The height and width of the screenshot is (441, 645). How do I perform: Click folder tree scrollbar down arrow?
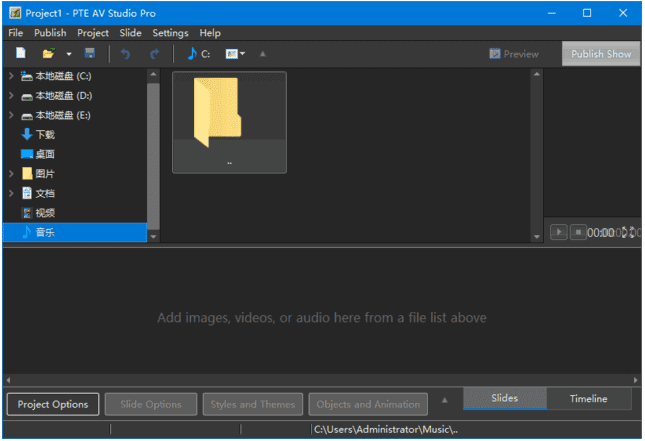pos(153,237)
